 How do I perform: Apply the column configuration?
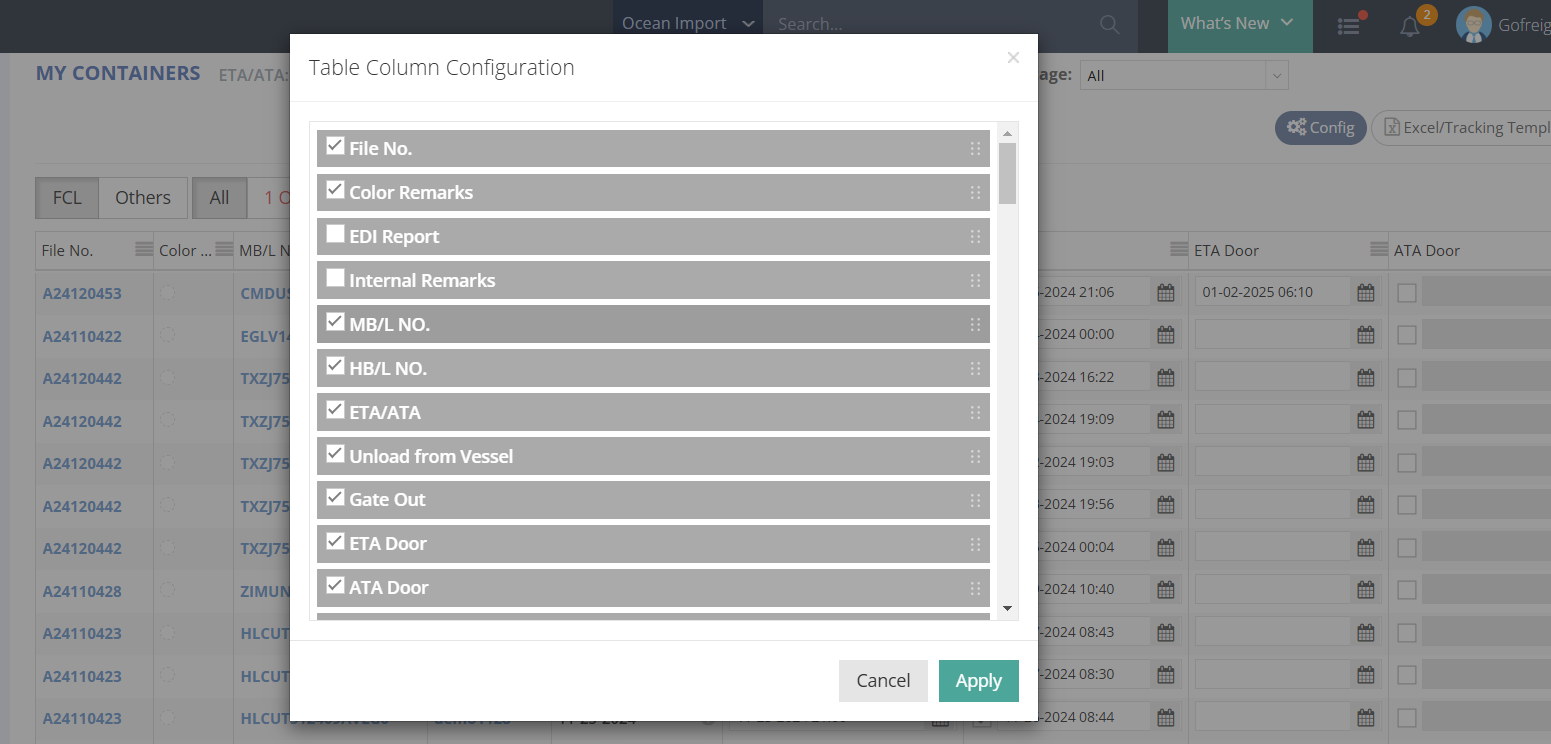click(978, 681)
